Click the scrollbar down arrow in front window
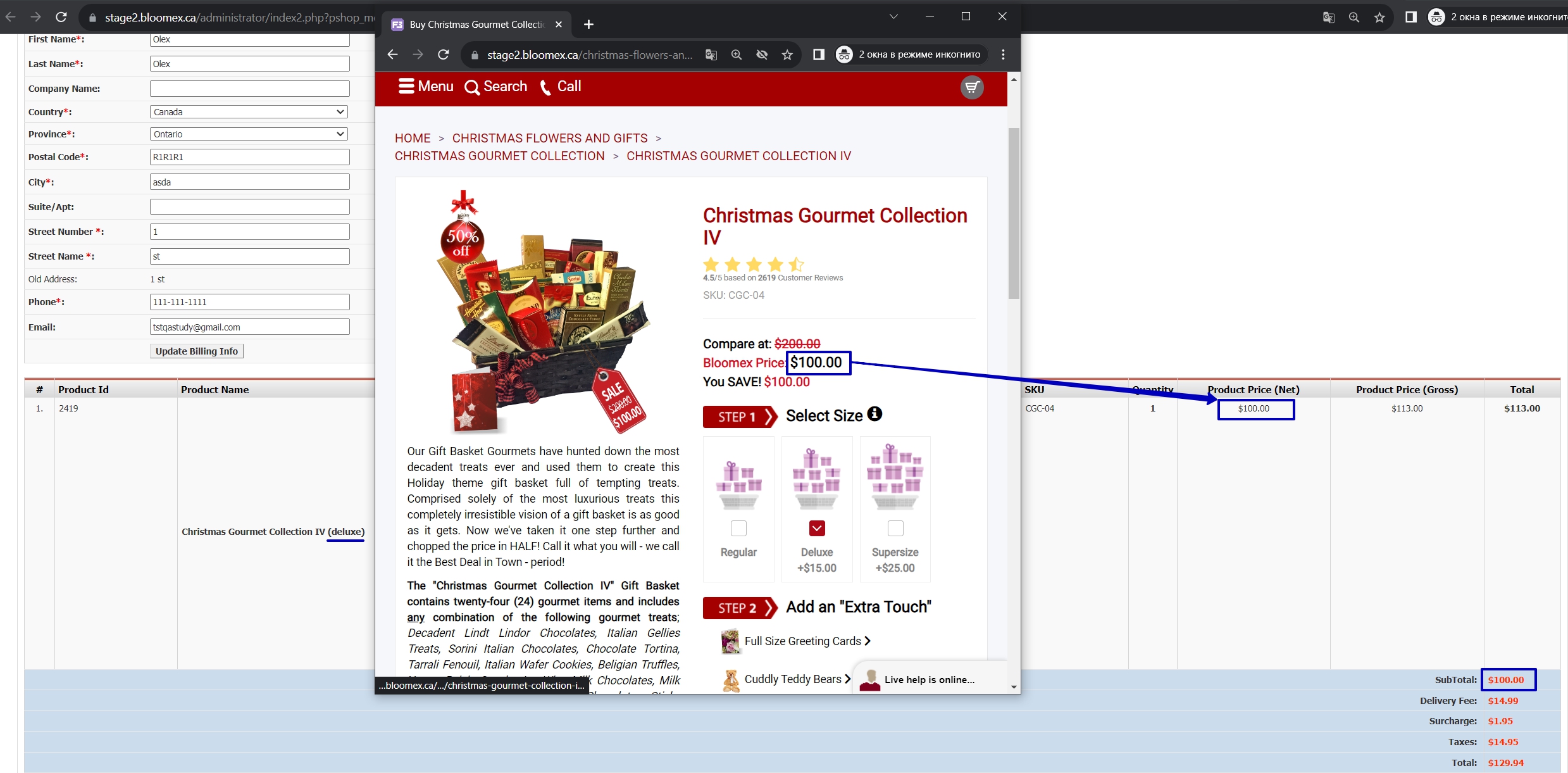The height and width of the screenshot is (773, 1568). point(1014,687)
